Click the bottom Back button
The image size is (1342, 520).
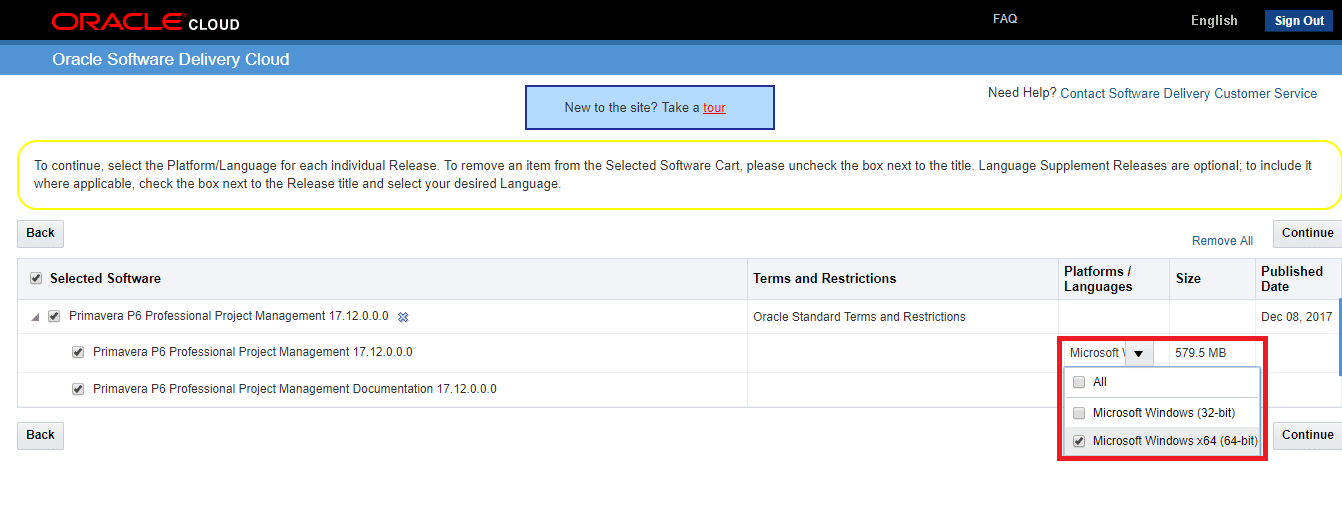point(41,435)
